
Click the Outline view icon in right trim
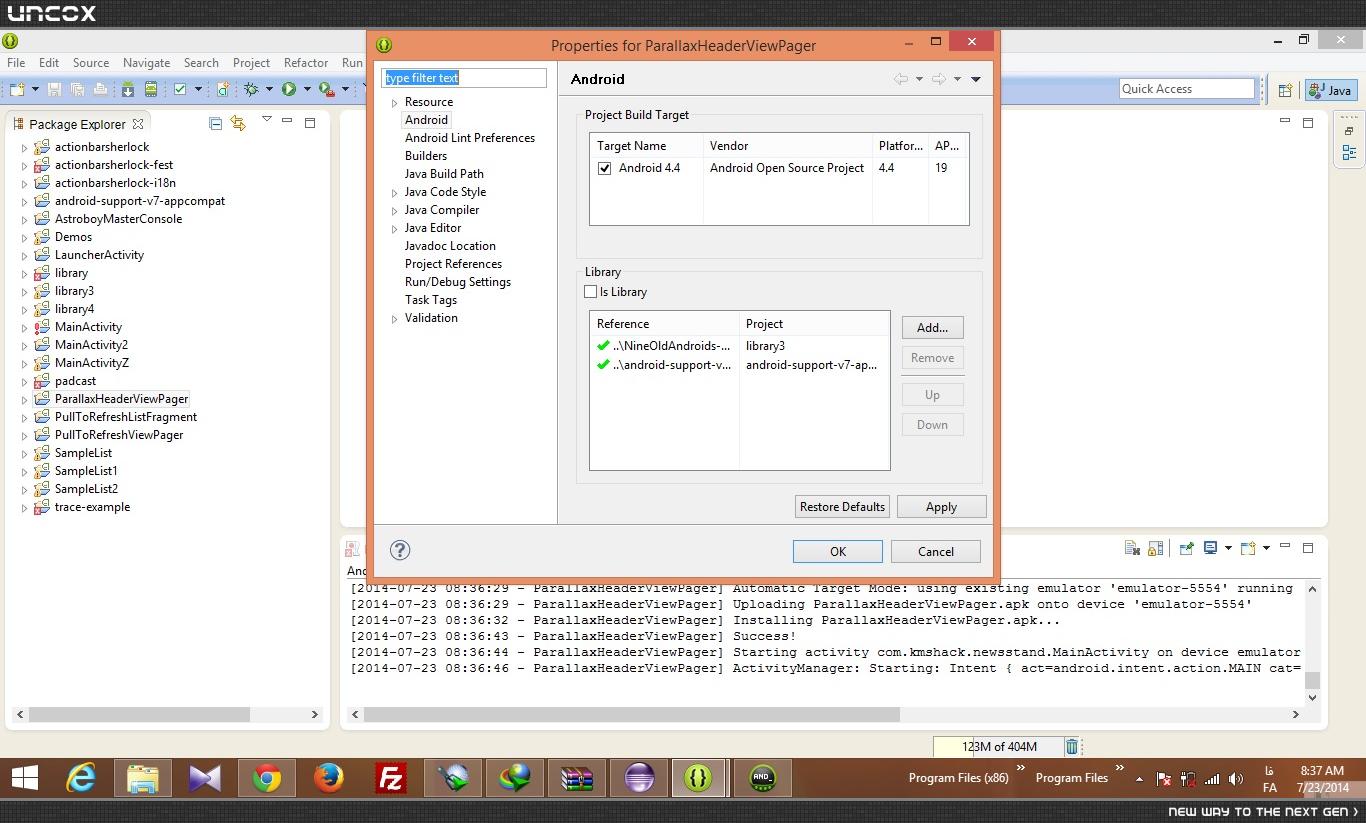[1349, 152]
